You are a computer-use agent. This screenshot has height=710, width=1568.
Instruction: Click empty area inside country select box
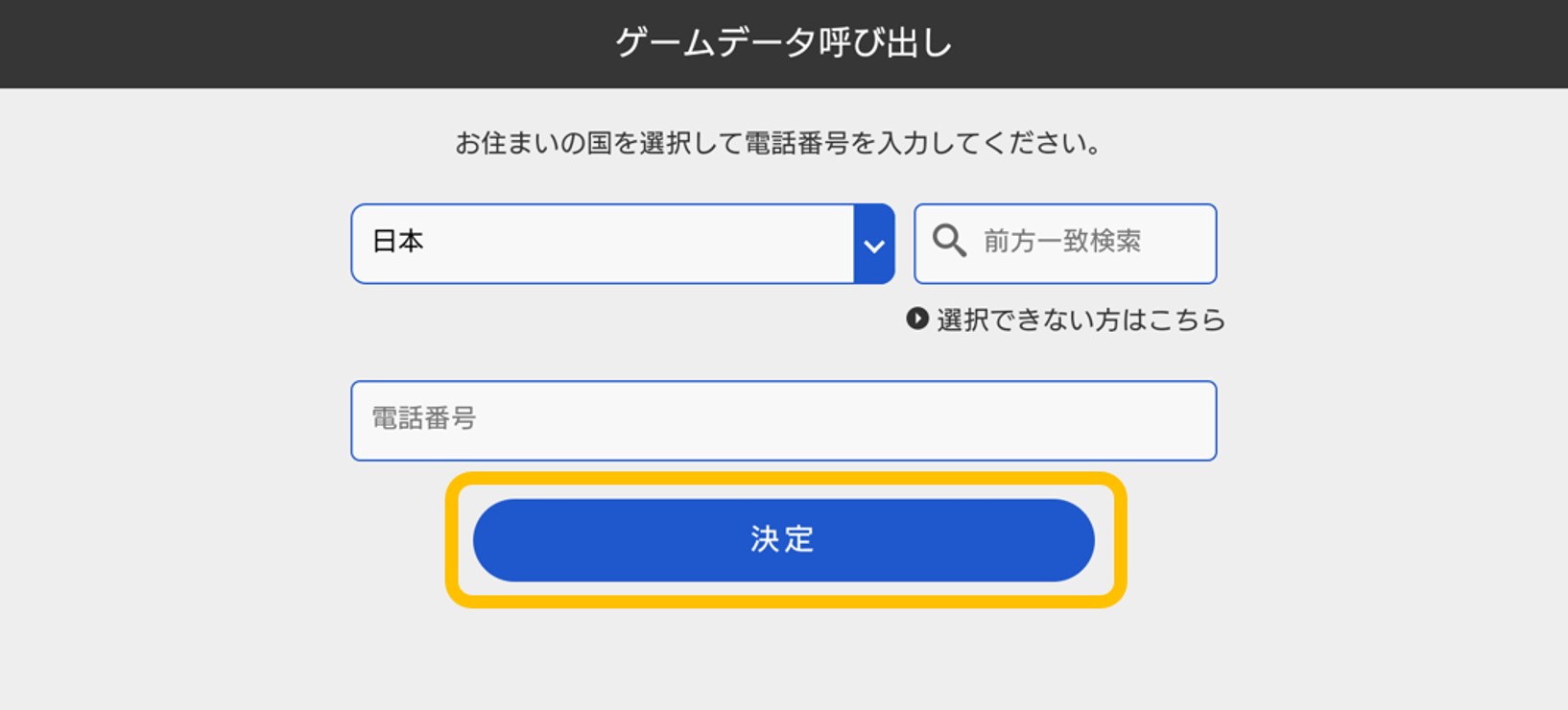coord(633,244)
